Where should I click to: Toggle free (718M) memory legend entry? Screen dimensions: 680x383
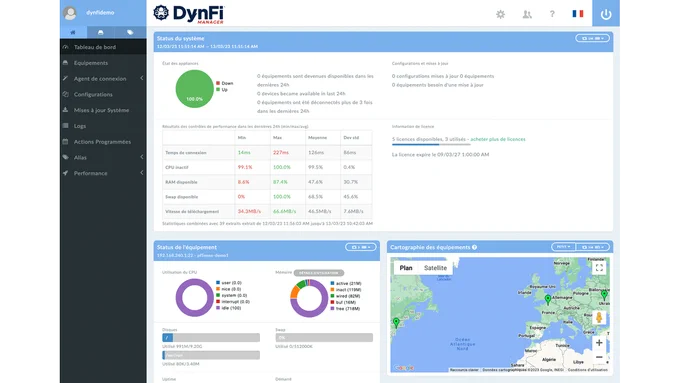click(345, 308)
